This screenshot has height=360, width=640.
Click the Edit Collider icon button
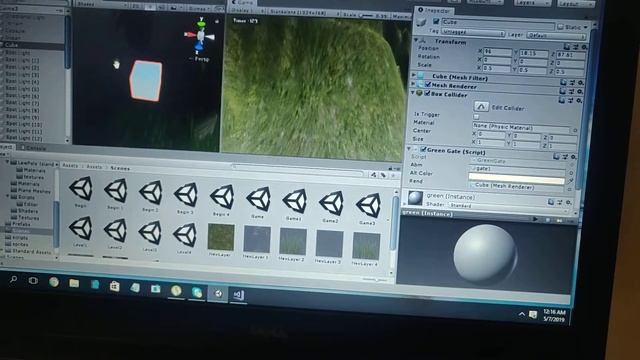[481, 107]
